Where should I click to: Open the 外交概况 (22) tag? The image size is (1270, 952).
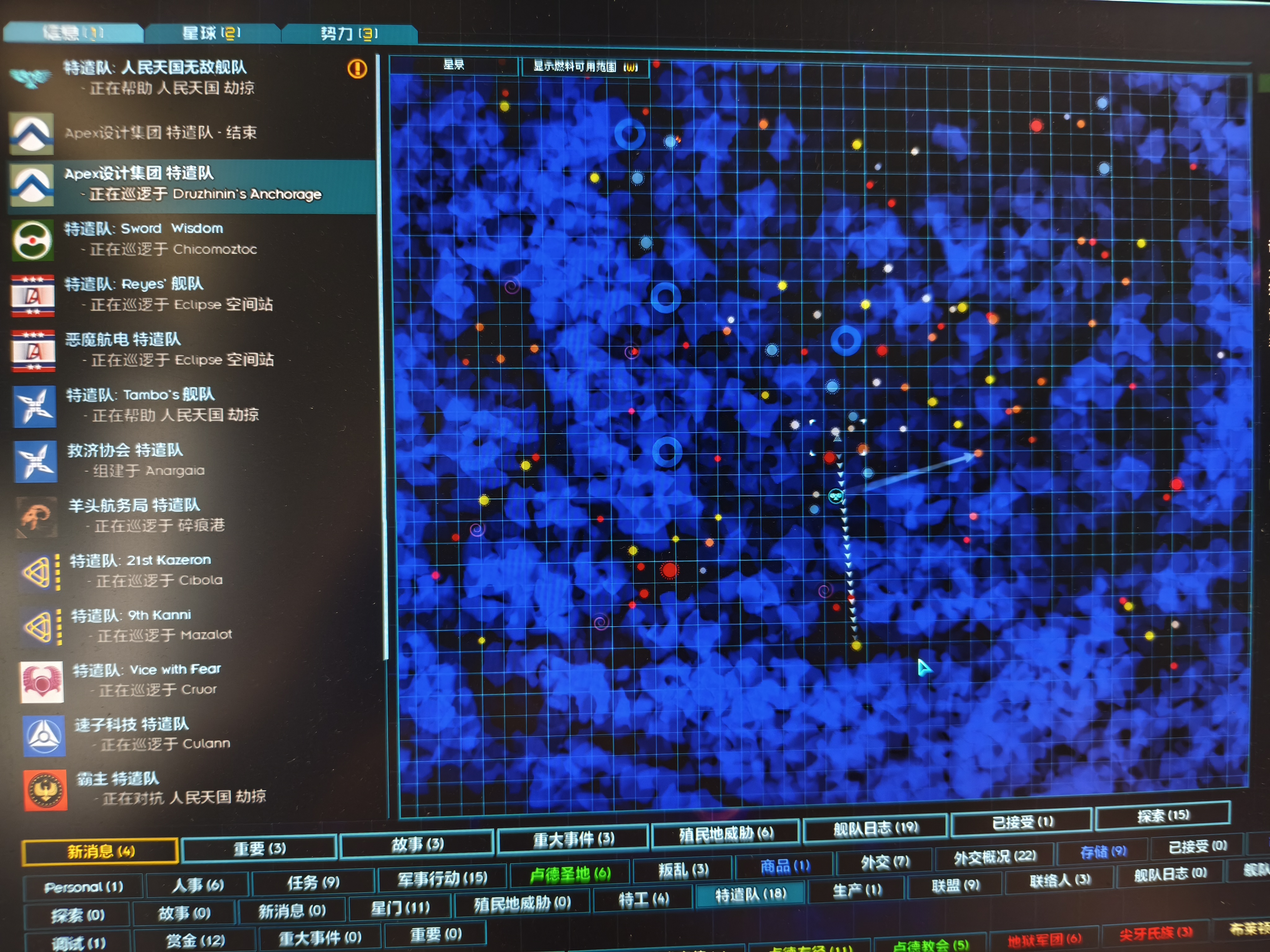click(x=994, y=857)
